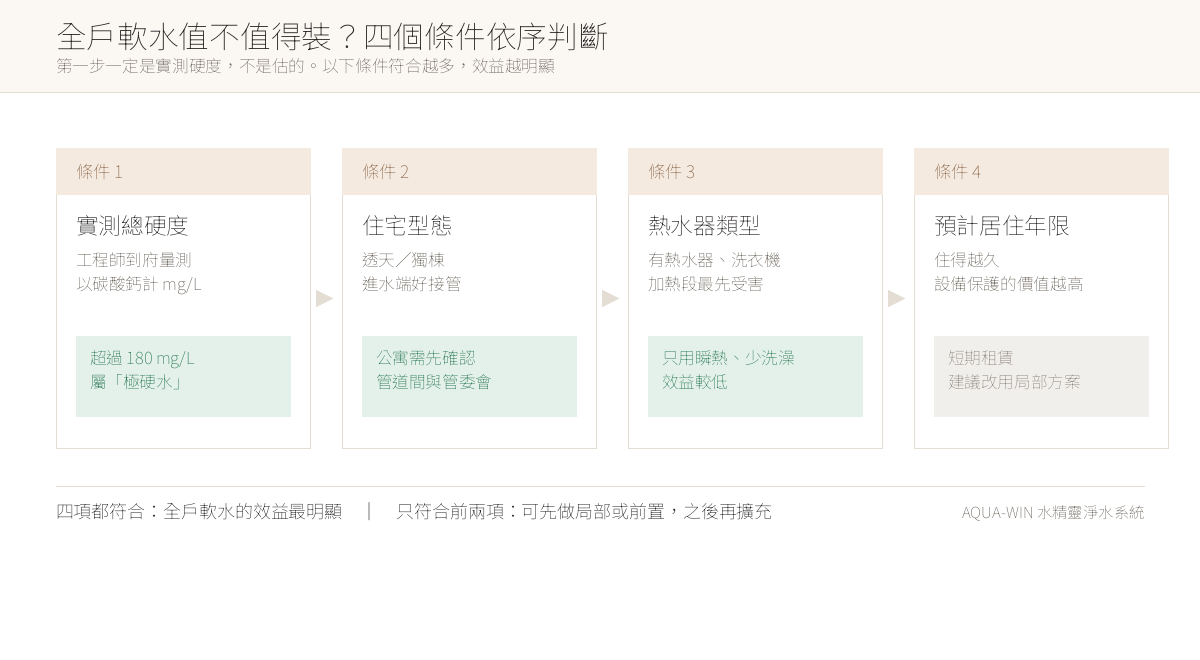This screenshot has width=1200, height=660.
Task: Click the line 工程師到府量測
Action: coord(134,260)
